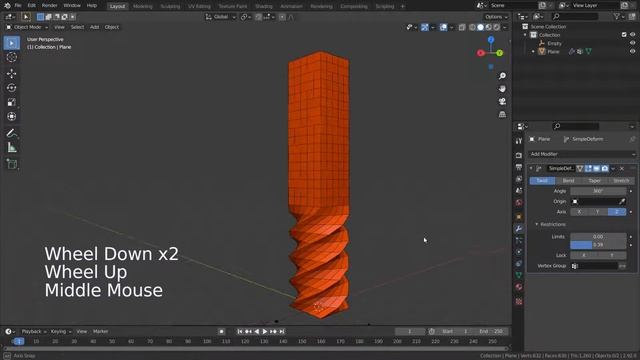Click the Y axis on navigation gizmo

pos(500,53)
